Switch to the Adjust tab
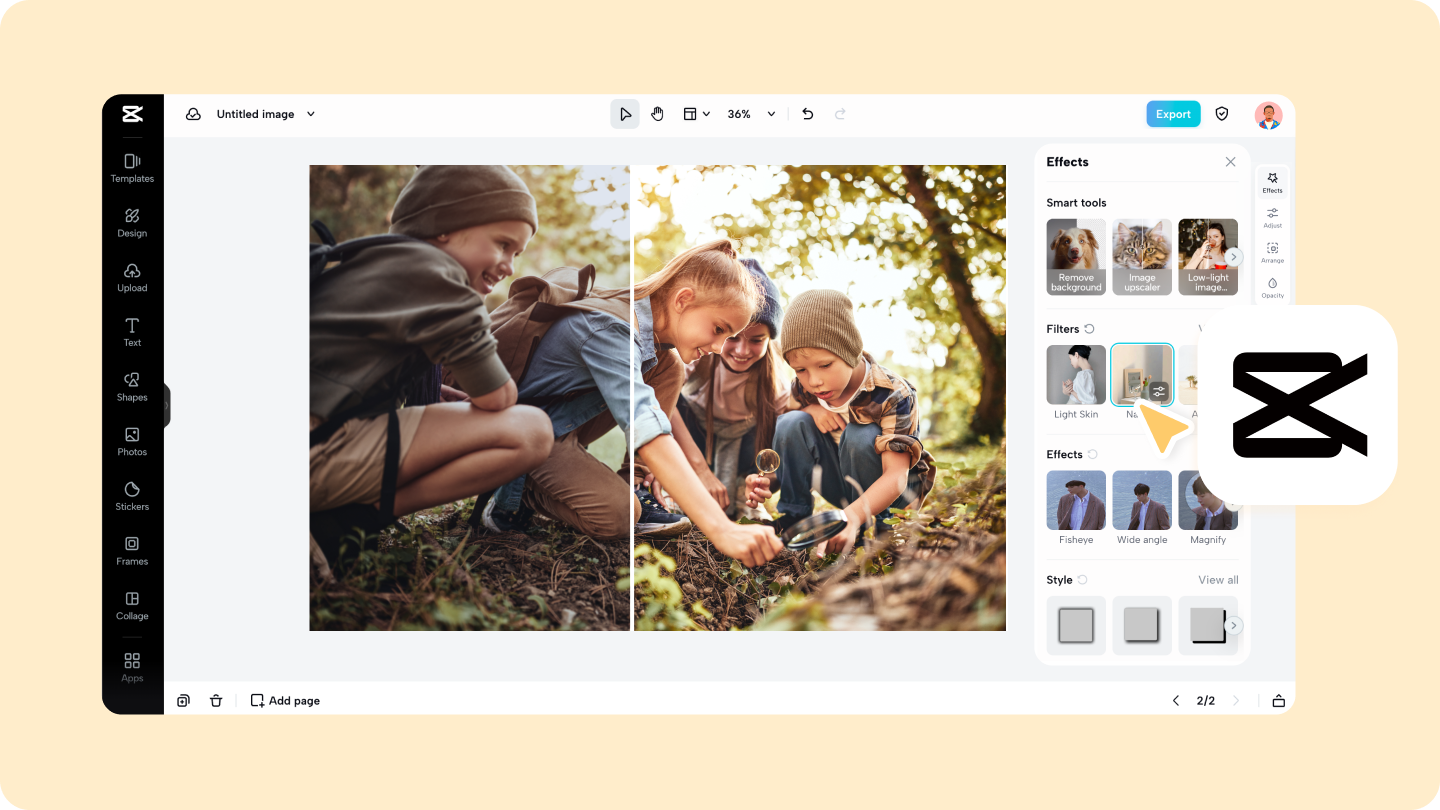This screenshot has height=810, width=1440. point(1272,217)
